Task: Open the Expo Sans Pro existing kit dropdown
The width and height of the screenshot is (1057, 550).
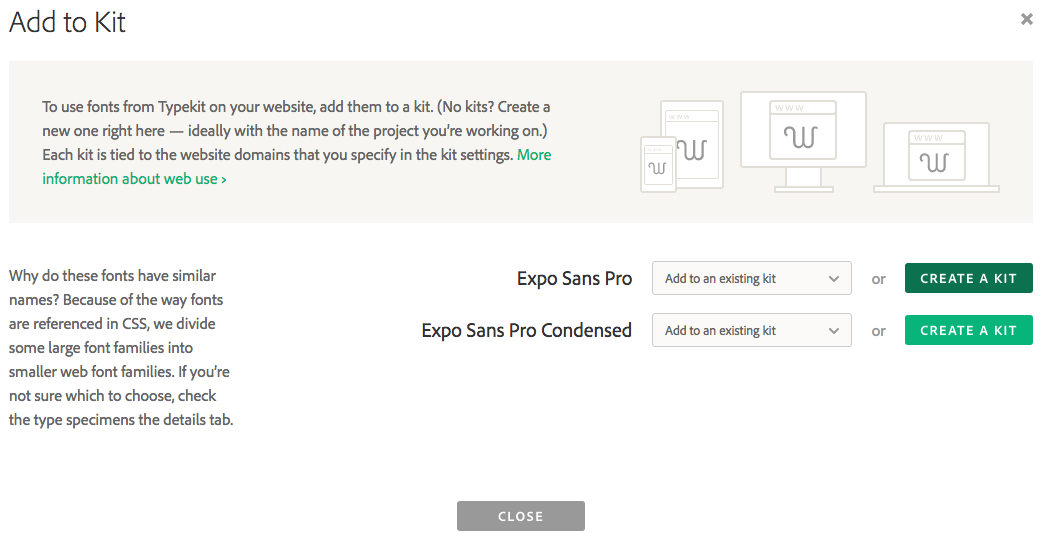Action: 751,279
